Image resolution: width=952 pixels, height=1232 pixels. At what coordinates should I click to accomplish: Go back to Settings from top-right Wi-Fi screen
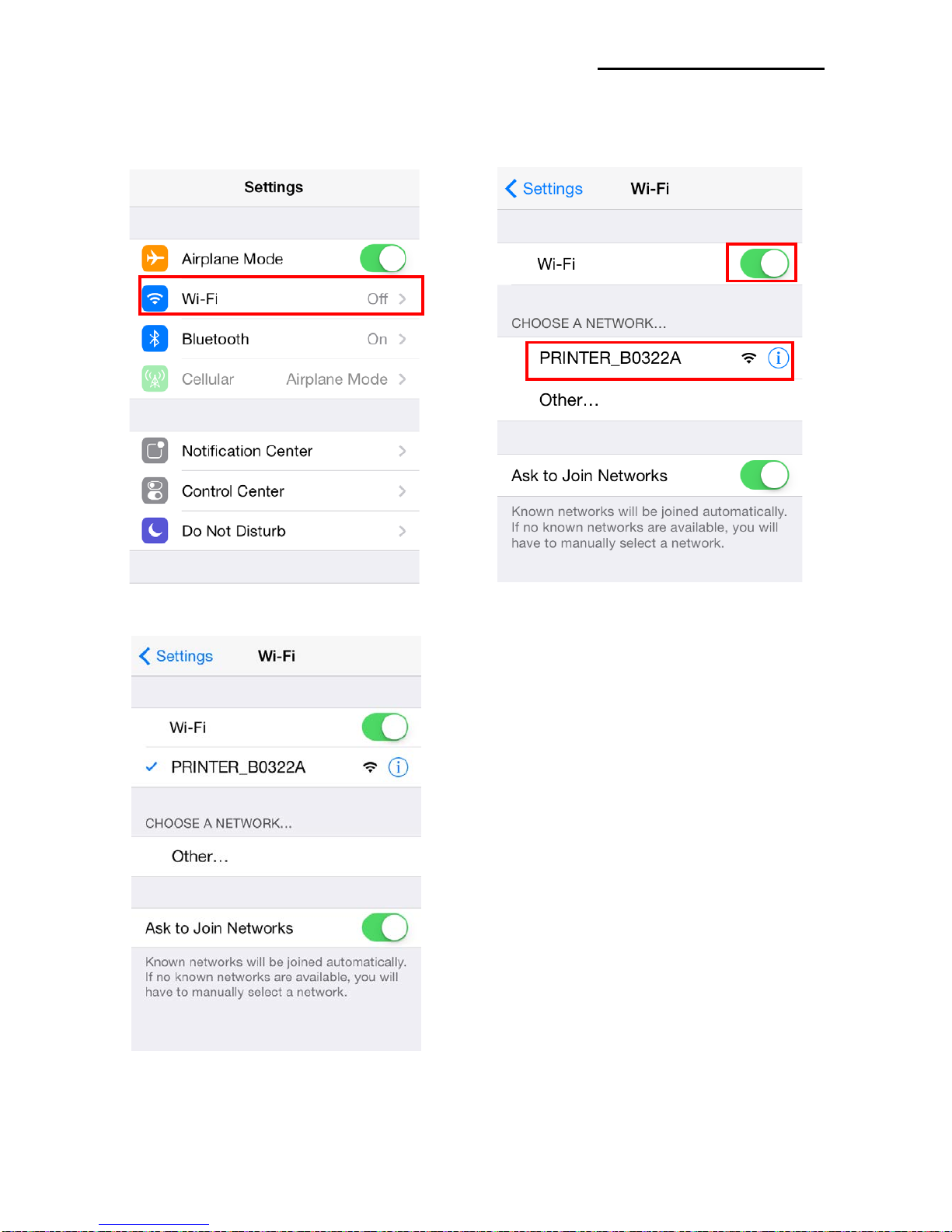(544, 189)
